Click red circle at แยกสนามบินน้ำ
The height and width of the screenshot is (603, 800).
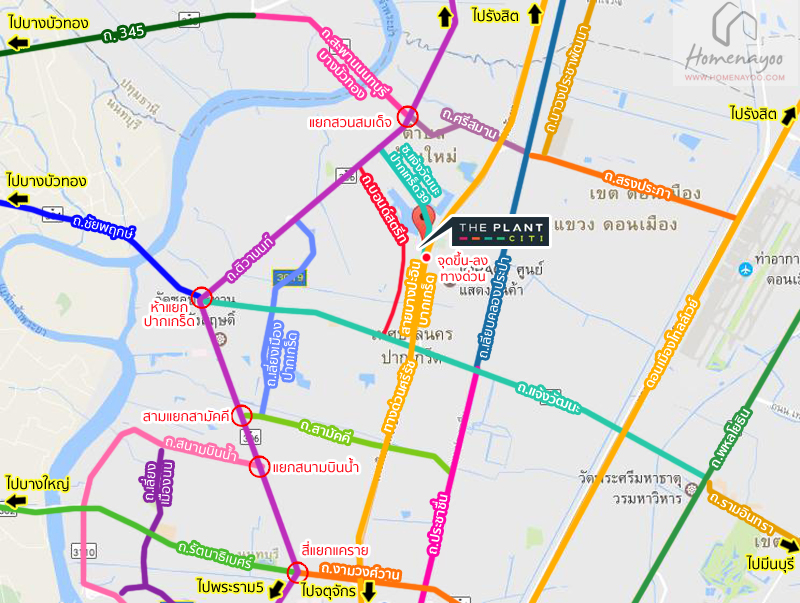point(259,466)
